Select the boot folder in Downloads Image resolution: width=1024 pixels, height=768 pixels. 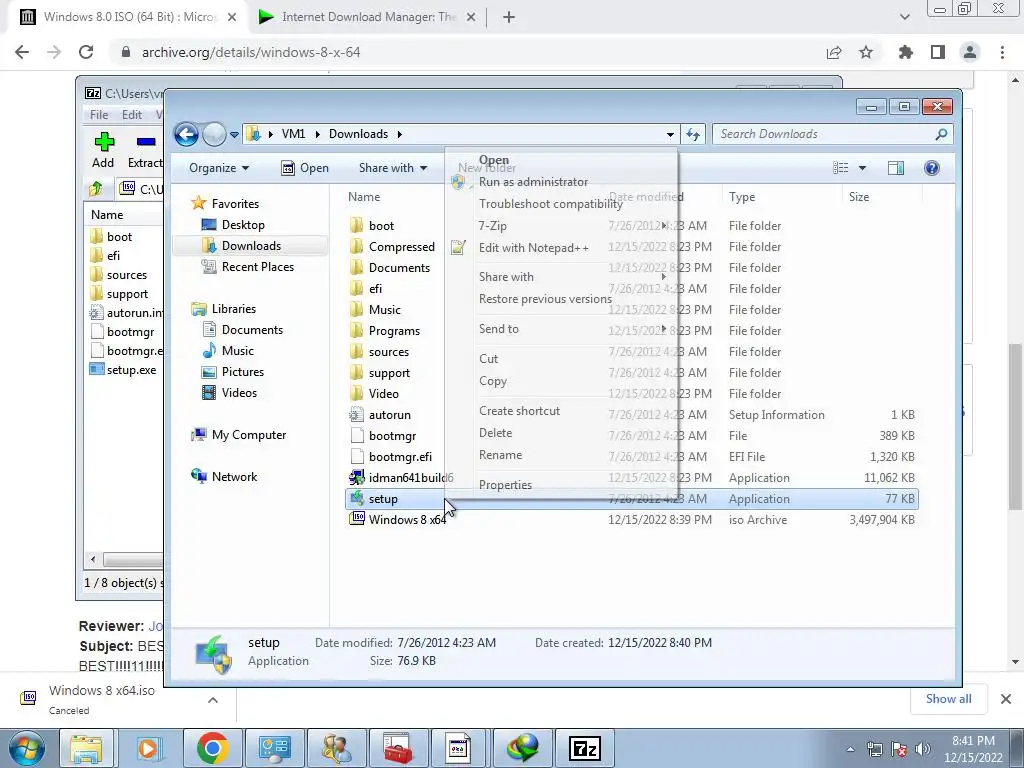click(381, 226)
